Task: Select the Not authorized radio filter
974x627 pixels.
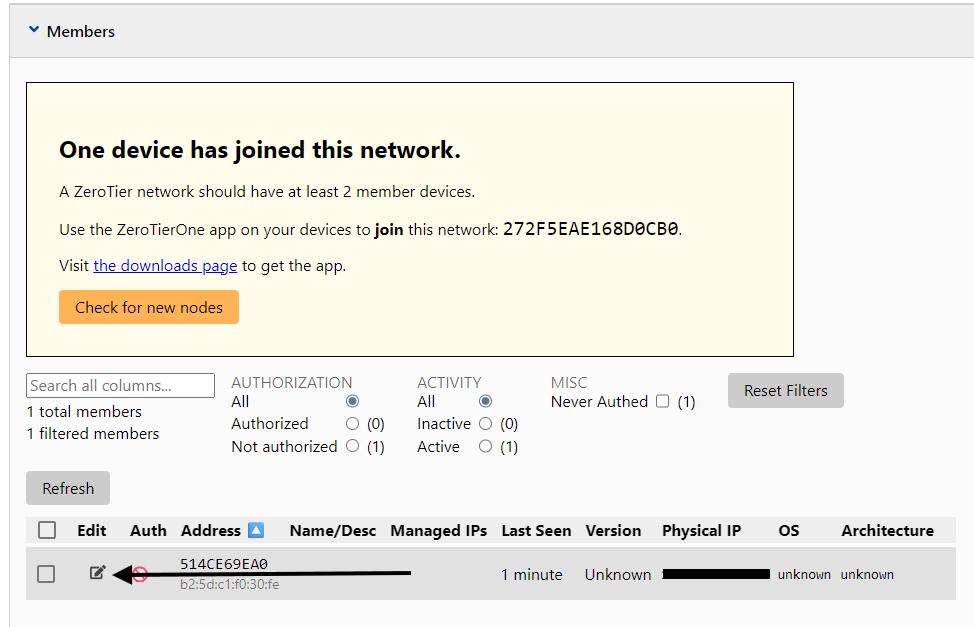Action: coord(352,447)
